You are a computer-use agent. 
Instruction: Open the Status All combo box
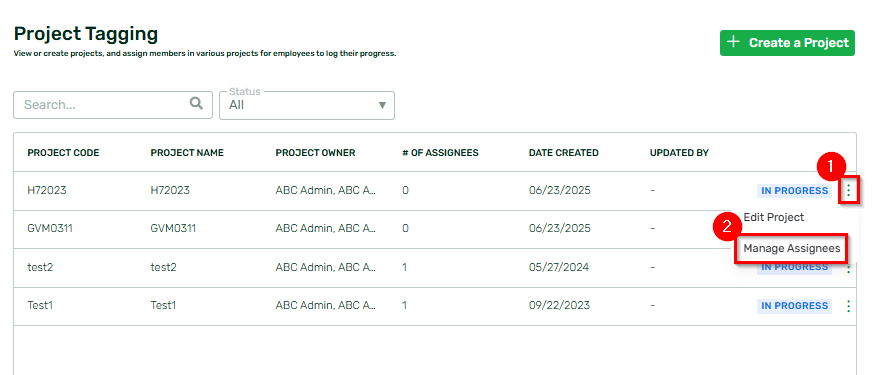click(x=307, y=105)
